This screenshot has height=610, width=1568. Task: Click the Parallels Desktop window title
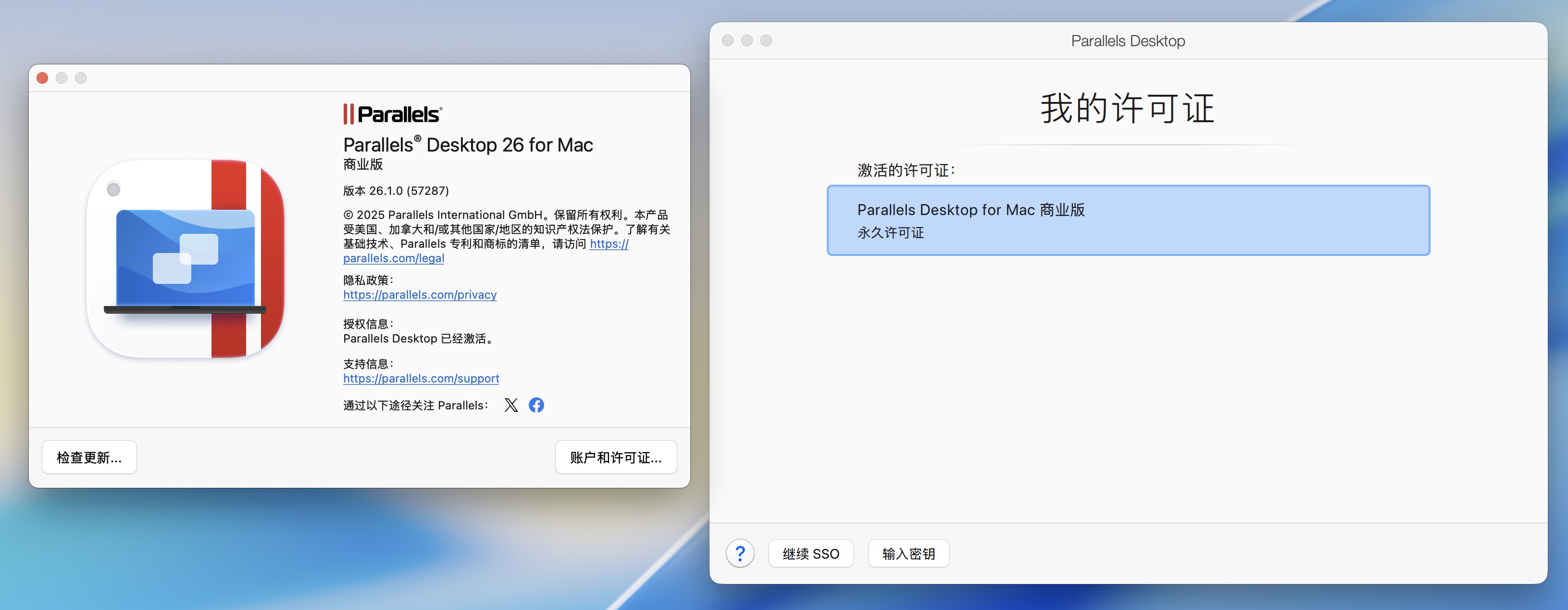pos(1127,41)
